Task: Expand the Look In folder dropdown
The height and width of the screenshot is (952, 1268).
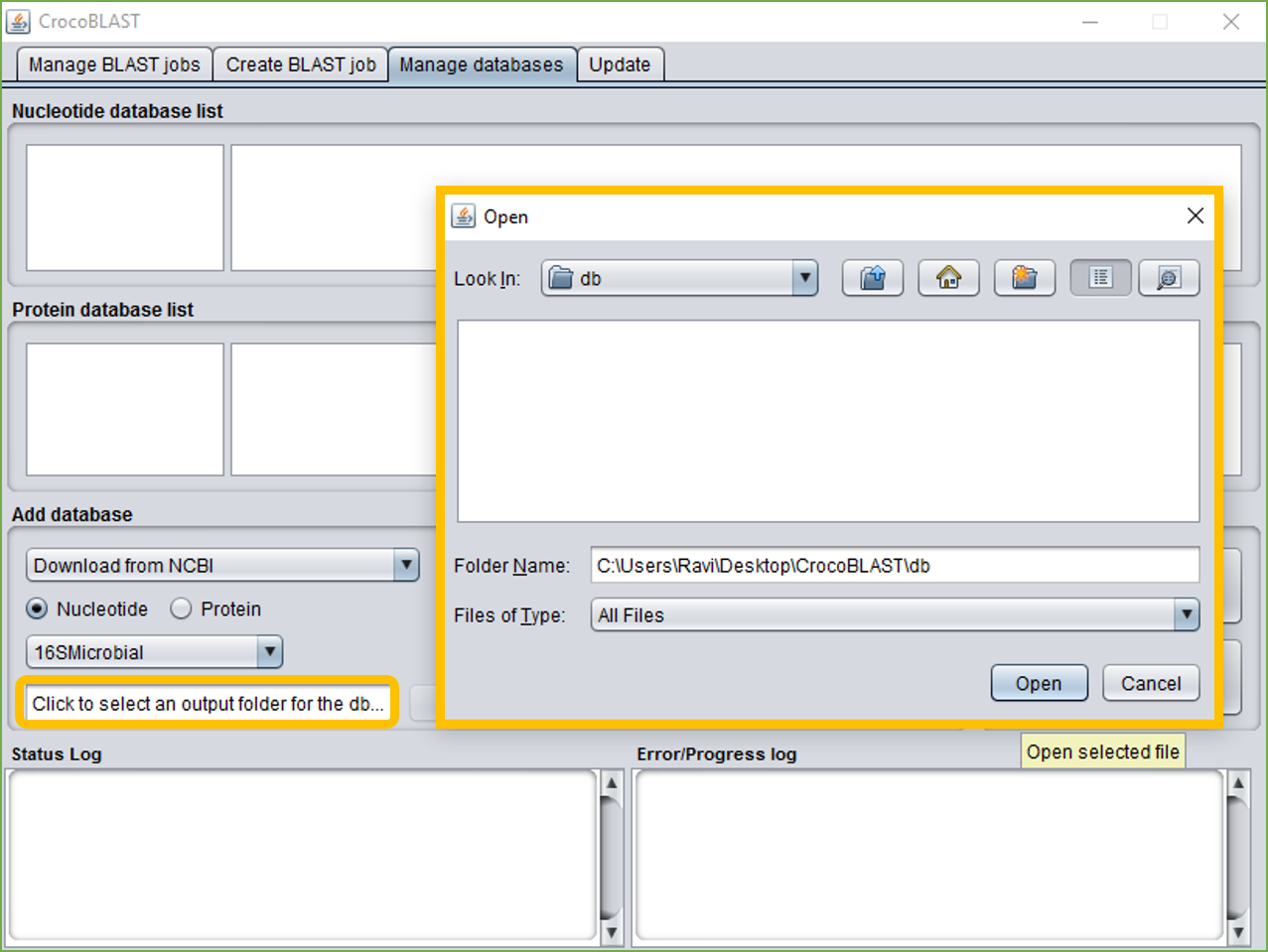Action: (x=805, y=278)
